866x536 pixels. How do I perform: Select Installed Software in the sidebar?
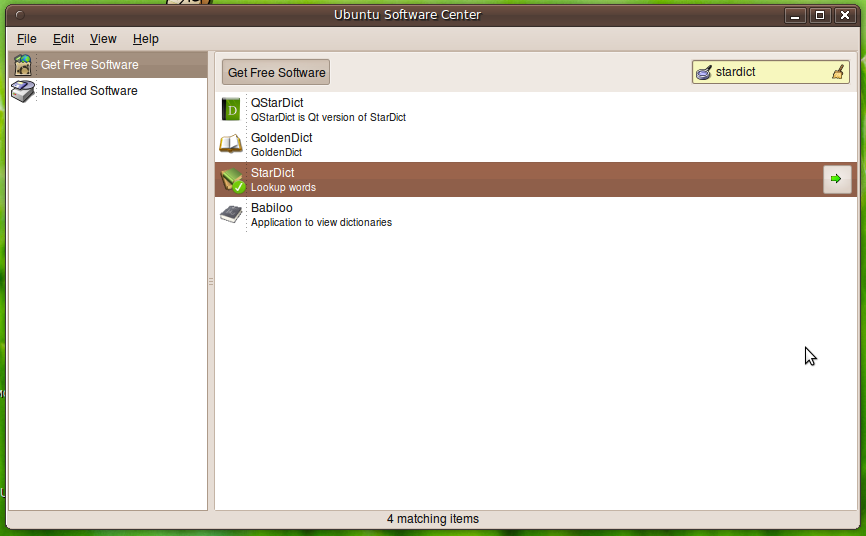pos(108,91)
